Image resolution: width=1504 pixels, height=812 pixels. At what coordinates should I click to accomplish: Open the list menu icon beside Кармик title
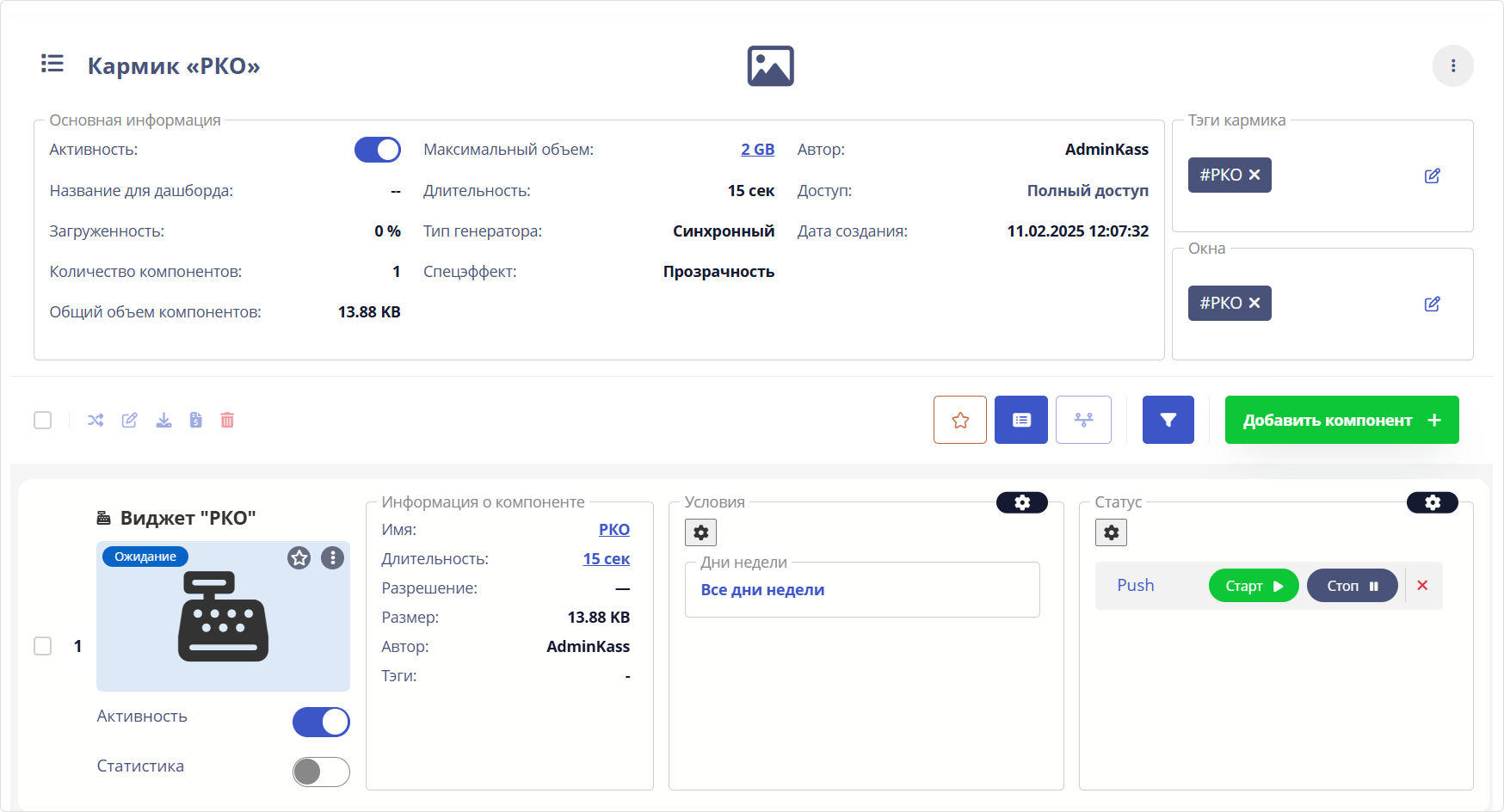coord(52,64)
